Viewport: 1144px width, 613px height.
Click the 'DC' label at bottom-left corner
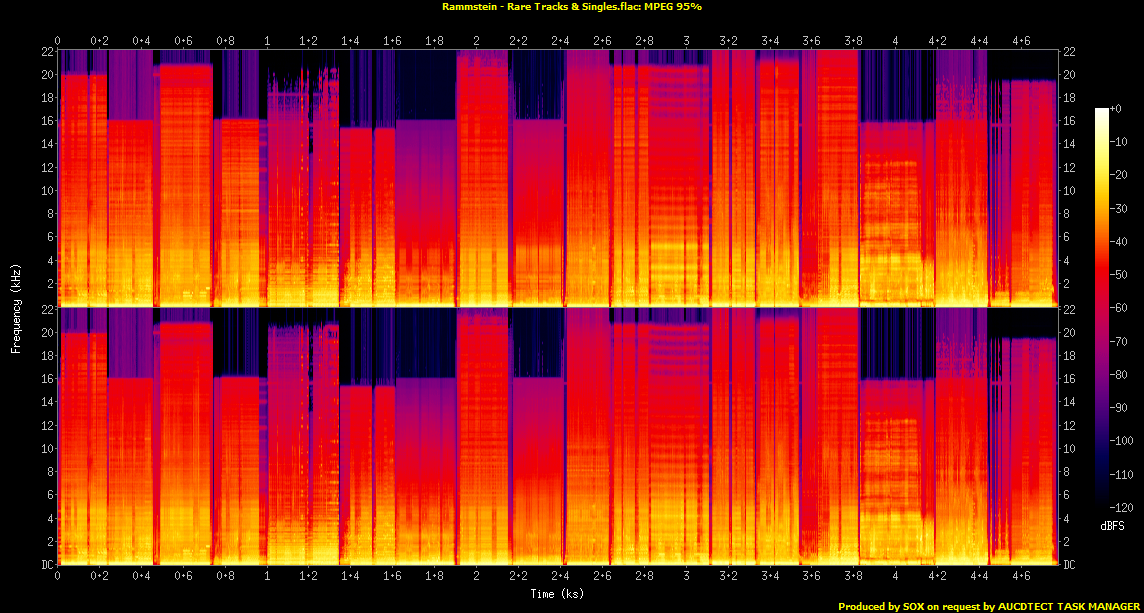pyautogui.click(x=47, y=564)
